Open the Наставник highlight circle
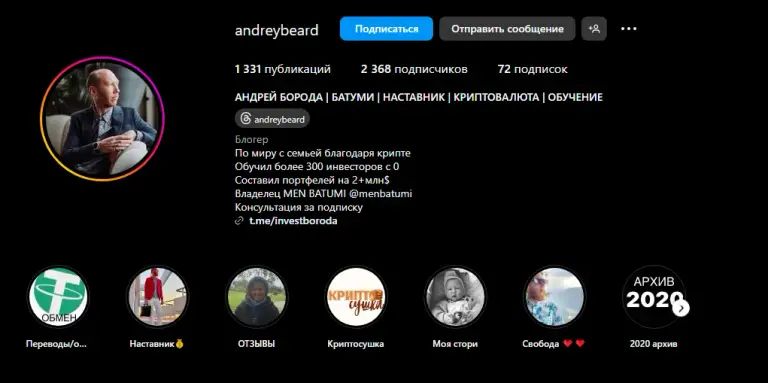This screenshot has height=383, width=768. coord(157,297)
